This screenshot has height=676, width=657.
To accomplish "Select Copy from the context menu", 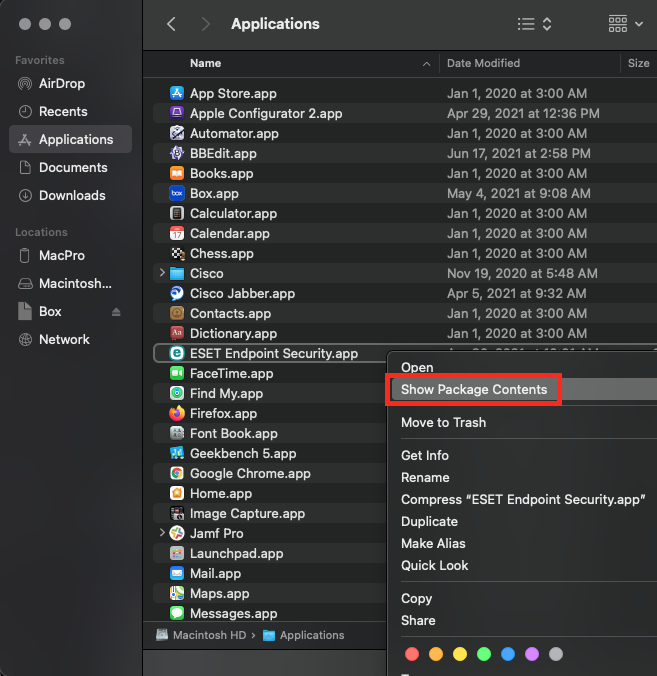I will (x=416, y=598).
